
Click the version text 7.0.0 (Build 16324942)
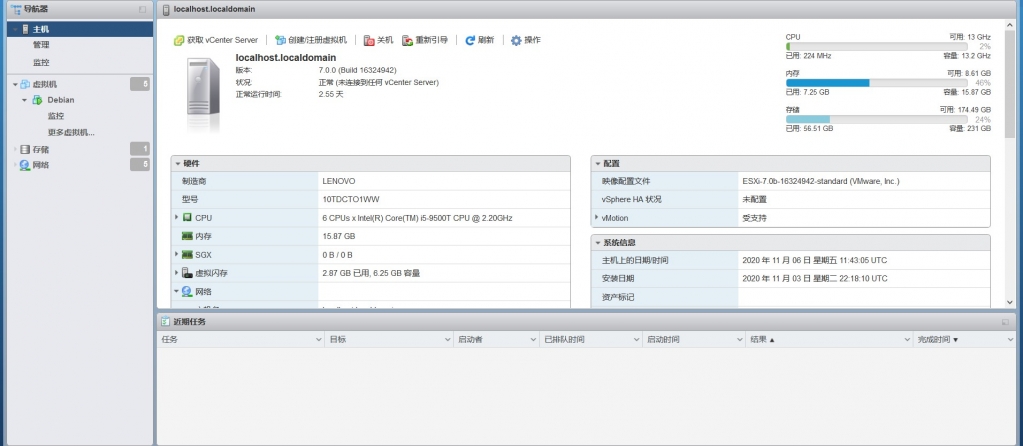358,70
